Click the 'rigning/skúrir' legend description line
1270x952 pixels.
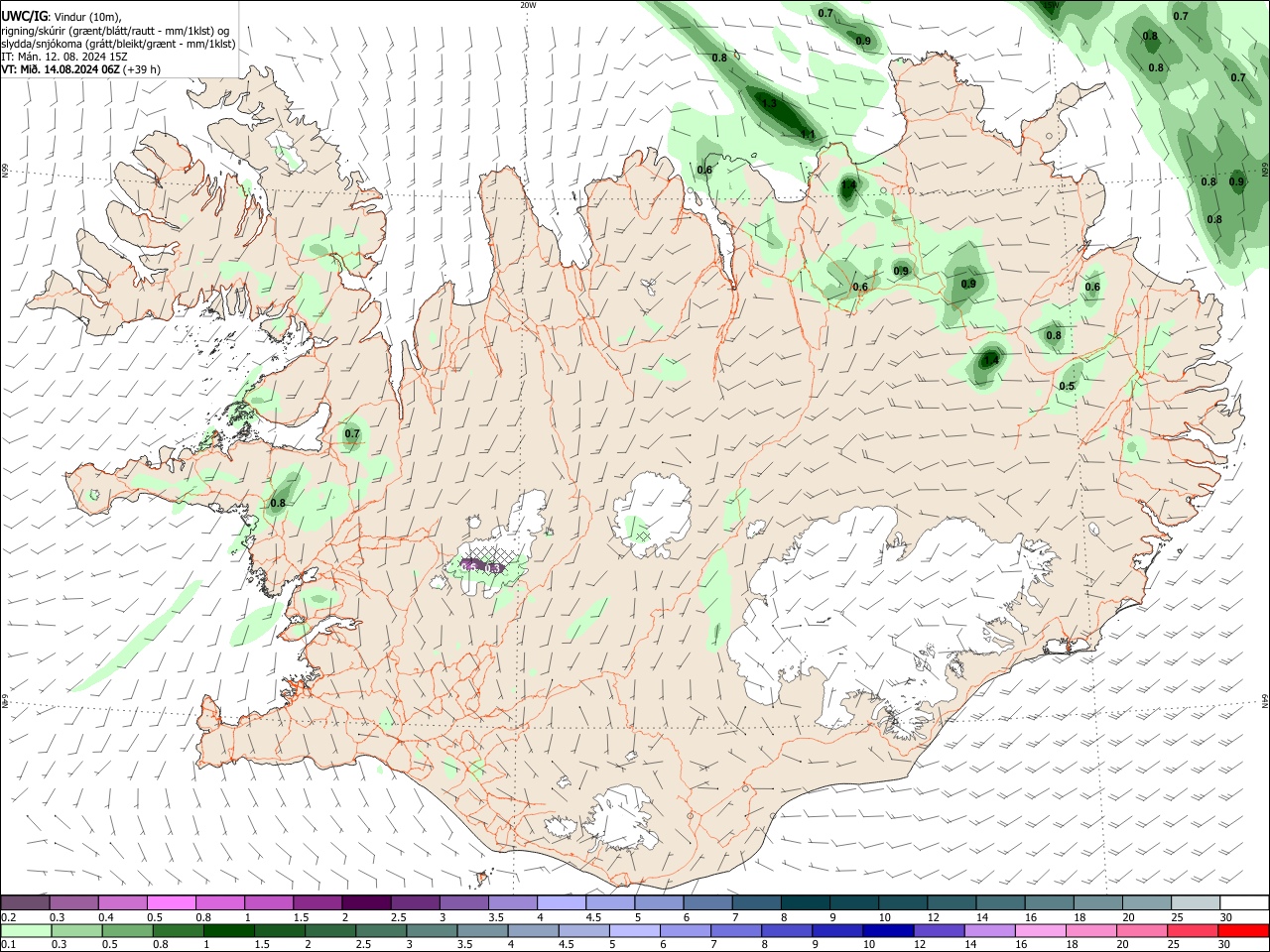115,31
